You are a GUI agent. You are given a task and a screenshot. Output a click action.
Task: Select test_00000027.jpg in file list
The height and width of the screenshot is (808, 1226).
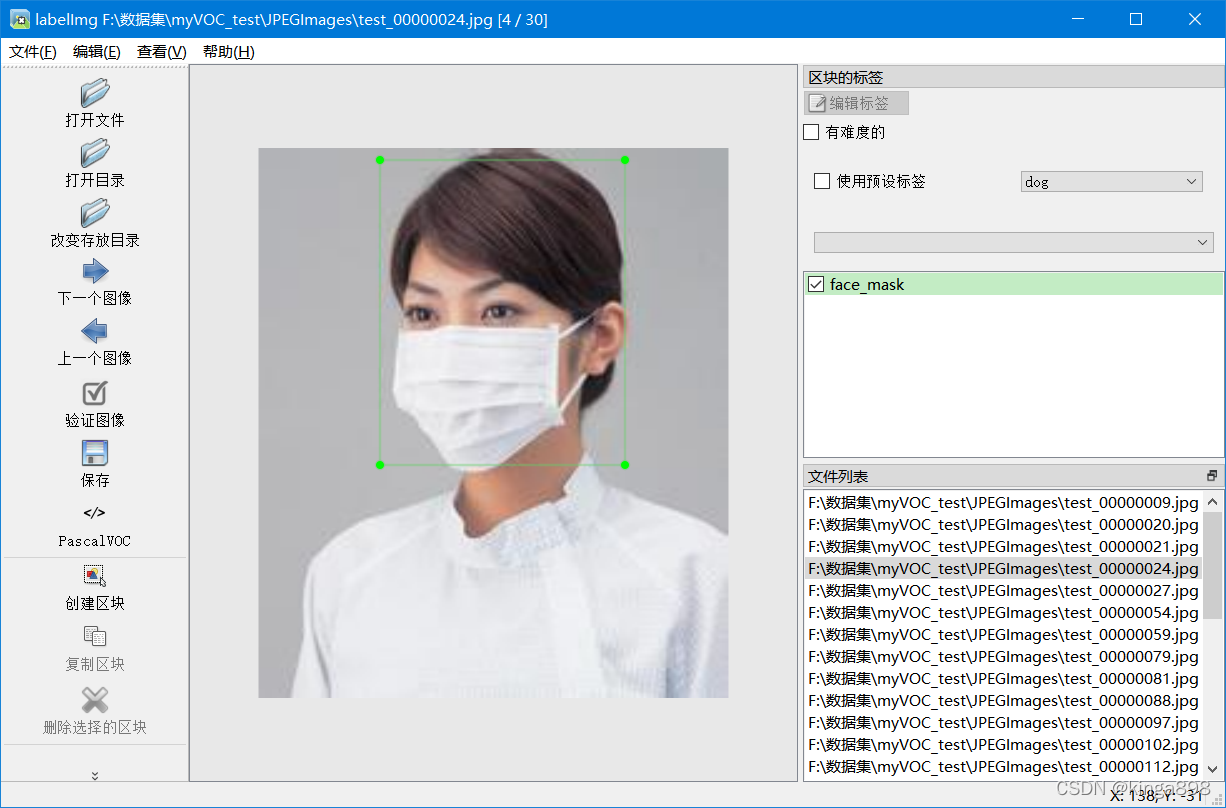pyautogui.click(x=1003, y=591)
